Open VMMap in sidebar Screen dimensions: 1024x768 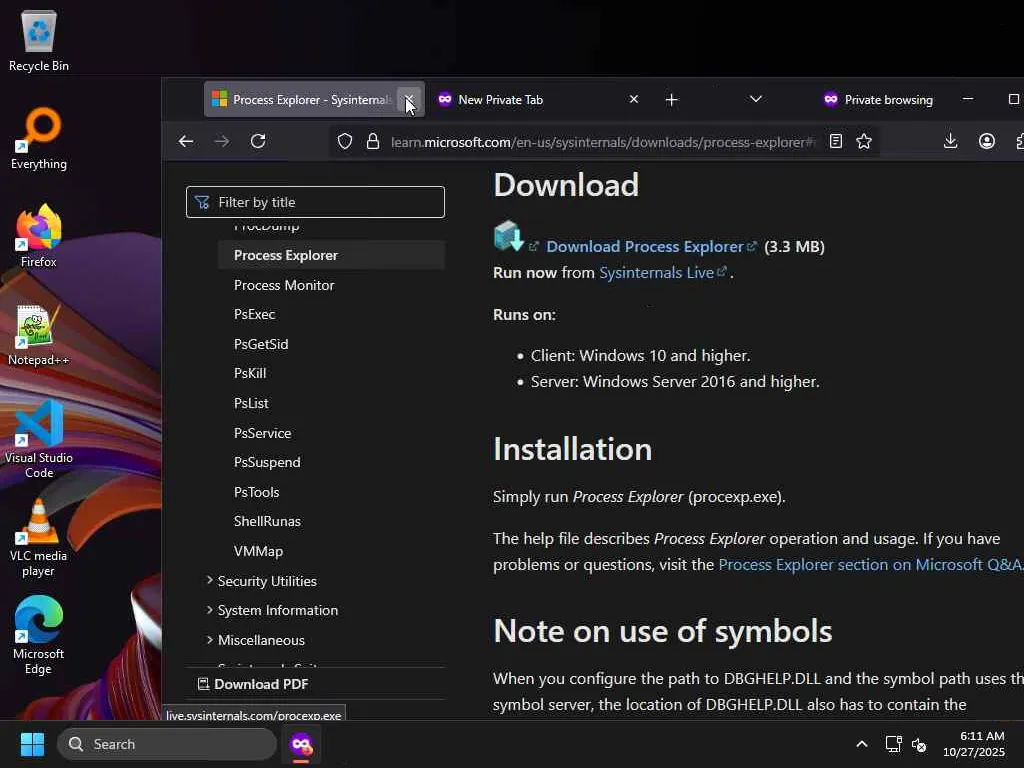pos(259,551)
